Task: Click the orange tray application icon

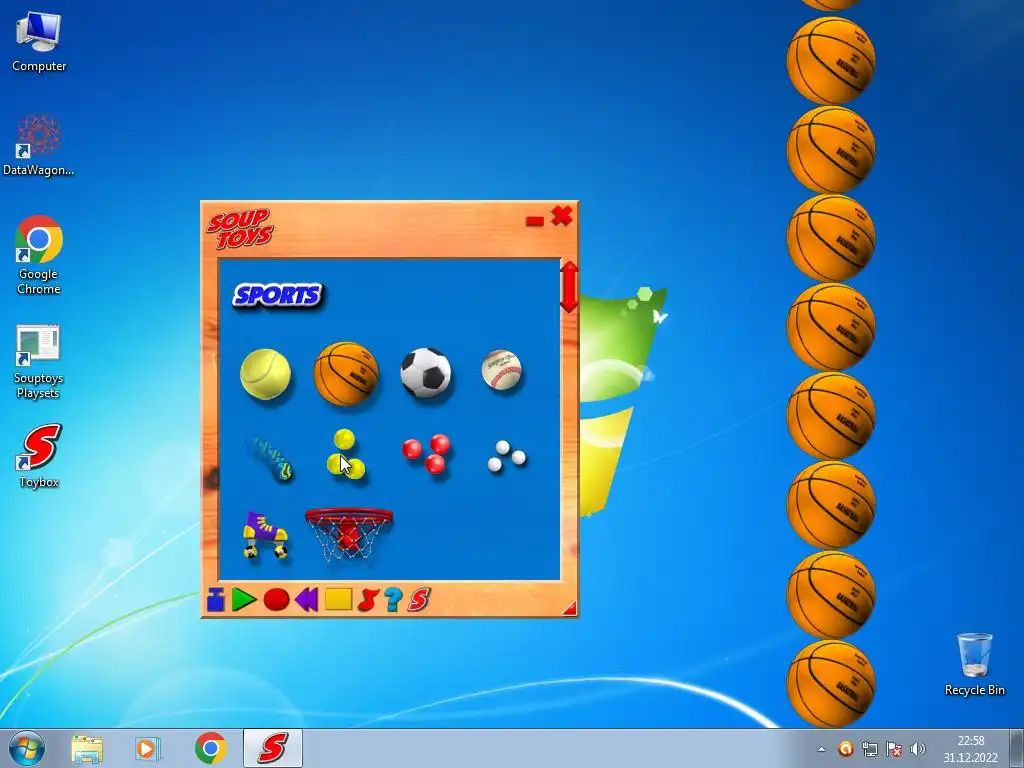Action: pyautogui.click(x=846, y=748)
